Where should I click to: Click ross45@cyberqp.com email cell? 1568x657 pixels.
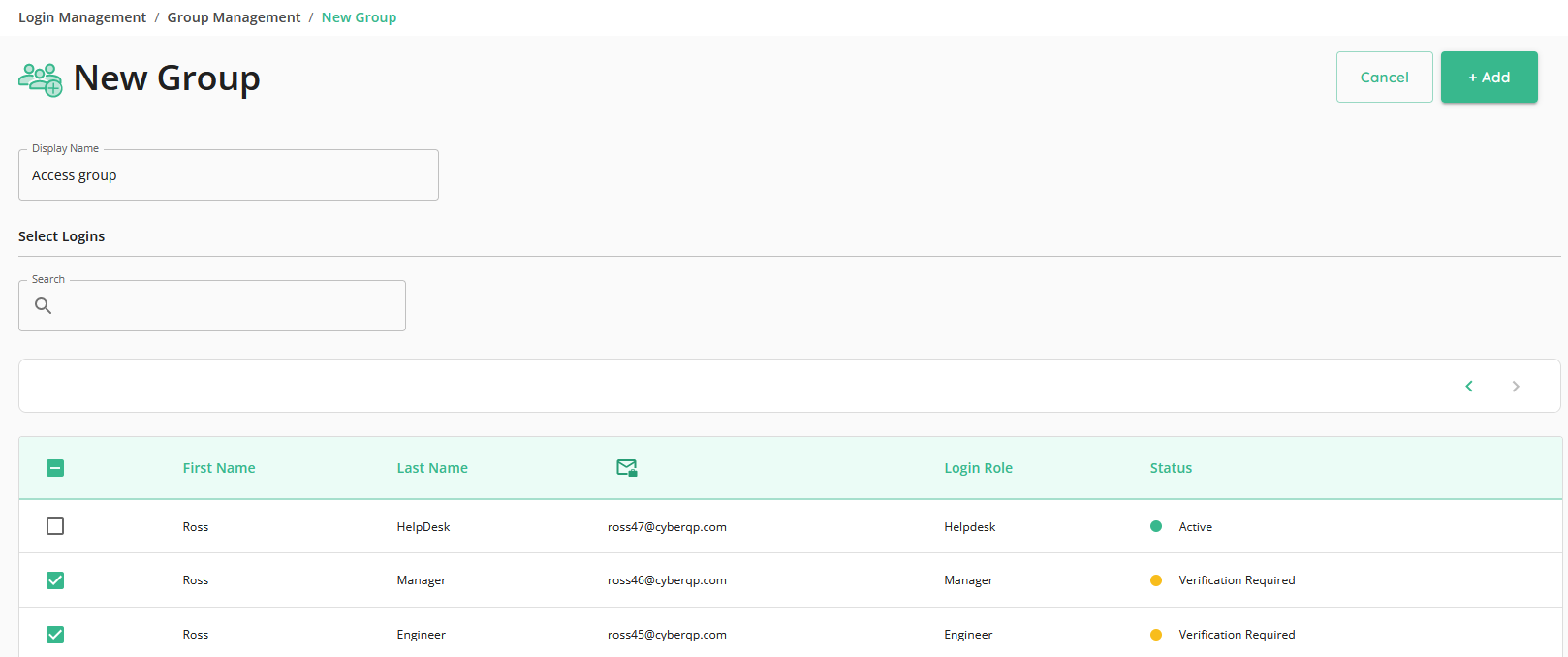[667, 635]
